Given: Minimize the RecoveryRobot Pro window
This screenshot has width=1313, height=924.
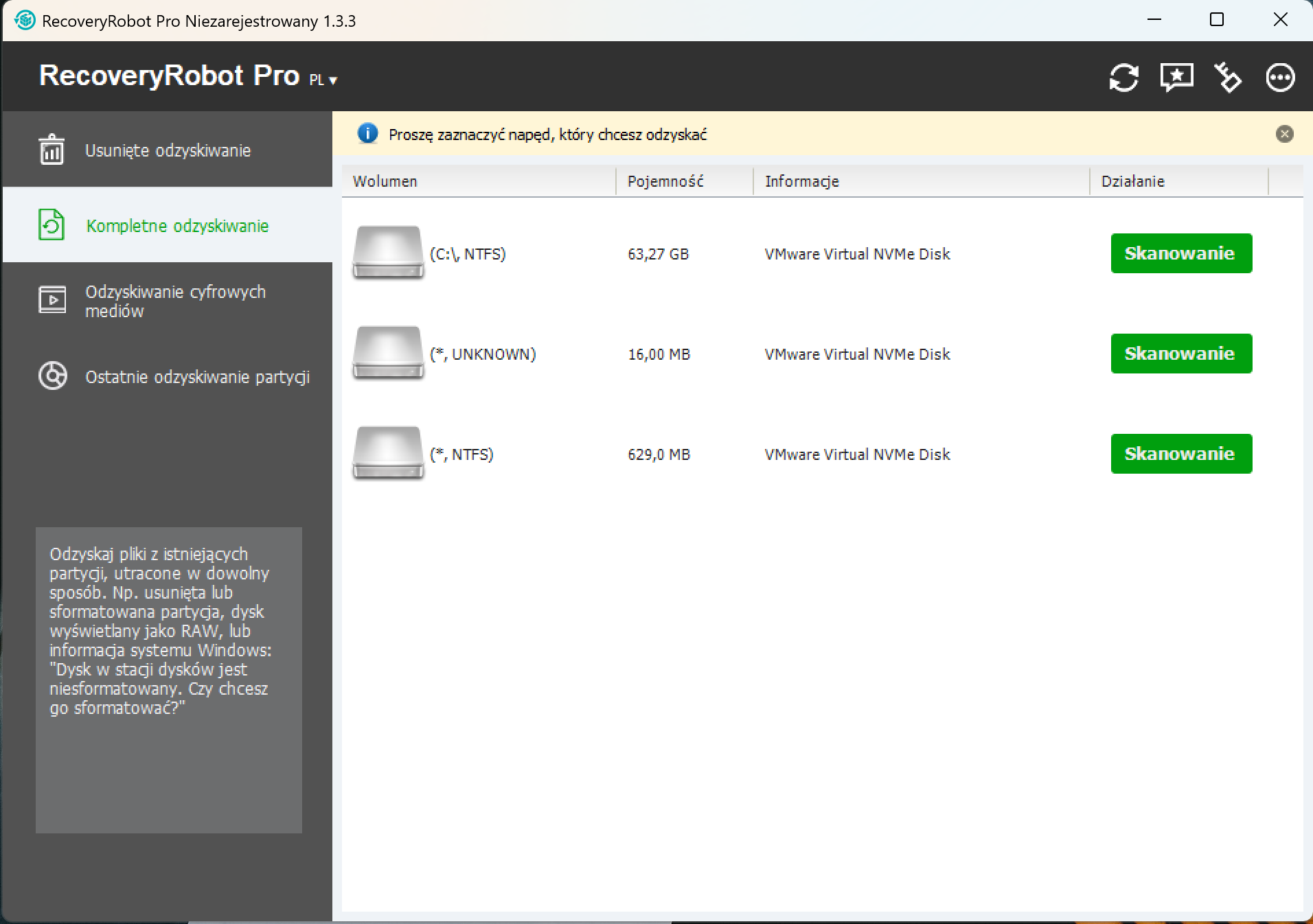Looking at the screenshot, I should (x=1154, y=20).
